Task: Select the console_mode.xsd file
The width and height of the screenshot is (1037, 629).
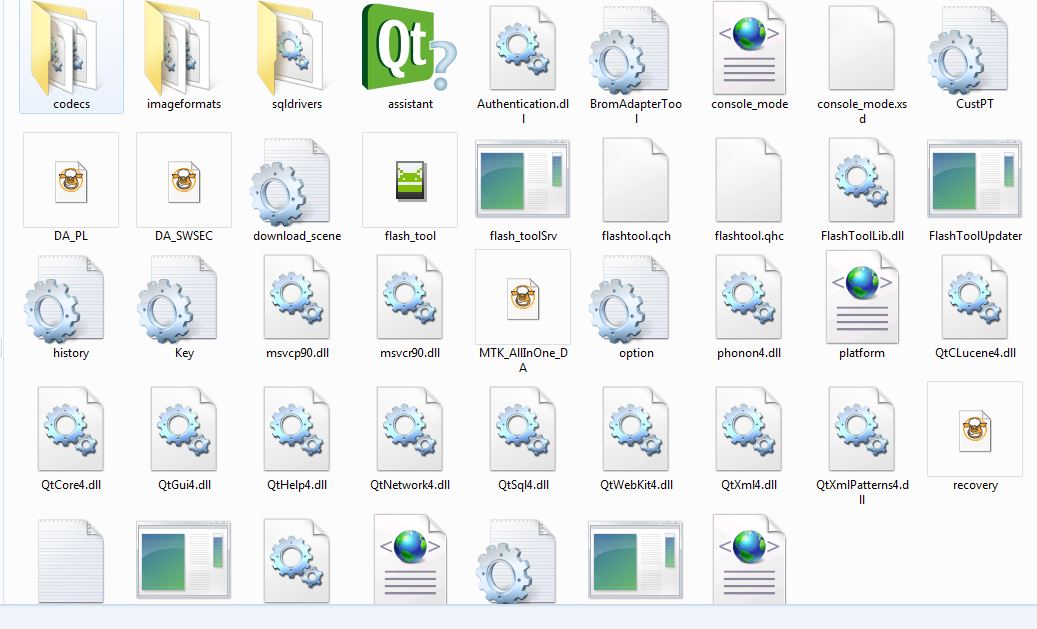Action: pyautogui.click(x=862, y=63)
